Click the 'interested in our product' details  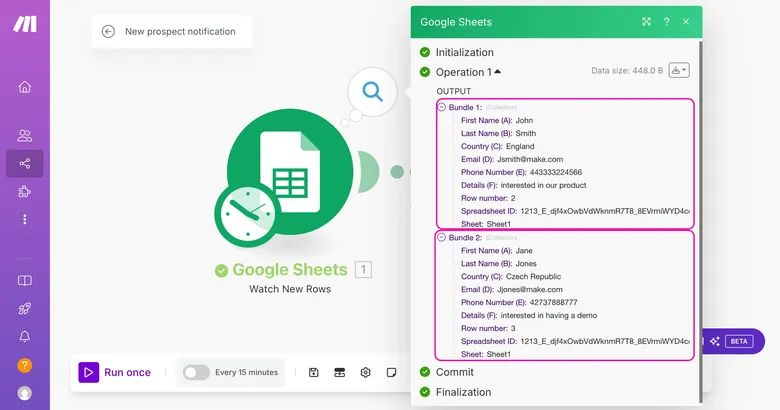(x=543, y=185)
